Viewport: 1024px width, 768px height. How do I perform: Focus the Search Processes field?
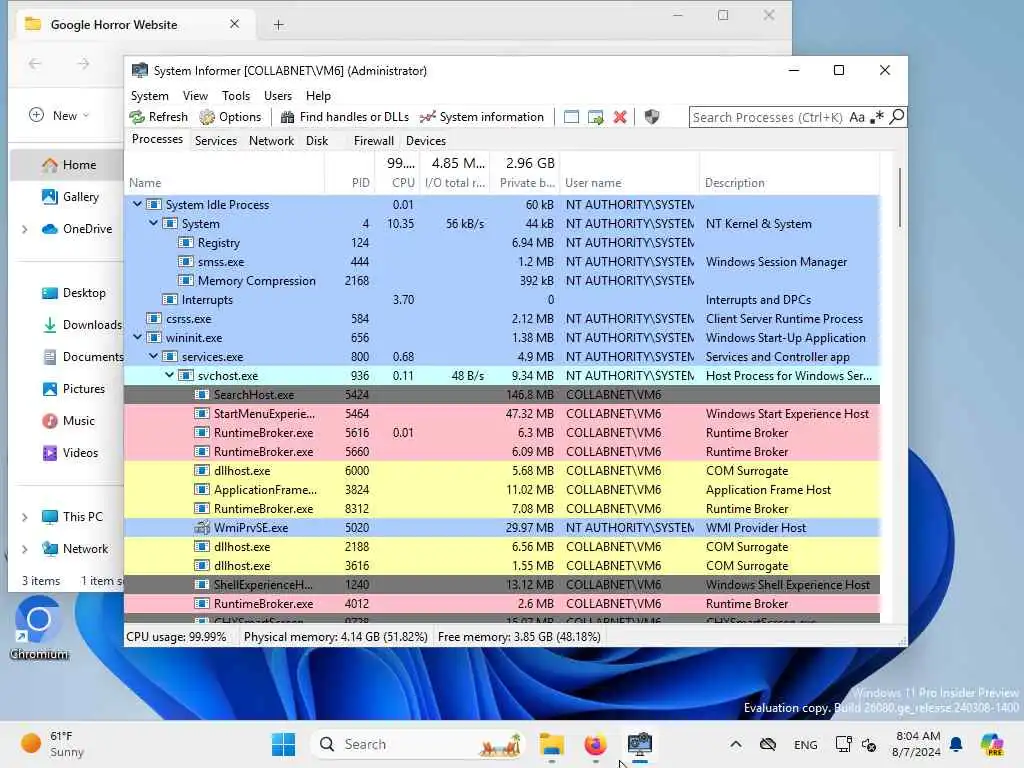(x=768, y=117)
